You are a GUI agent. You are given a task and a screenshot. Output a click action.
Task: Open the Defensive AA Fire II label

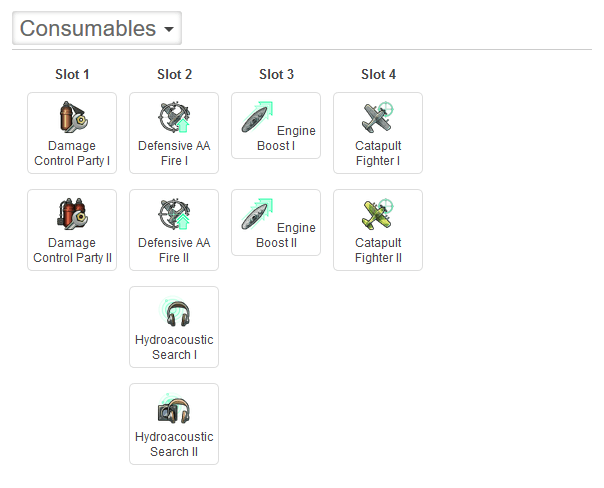pos(174,250)
